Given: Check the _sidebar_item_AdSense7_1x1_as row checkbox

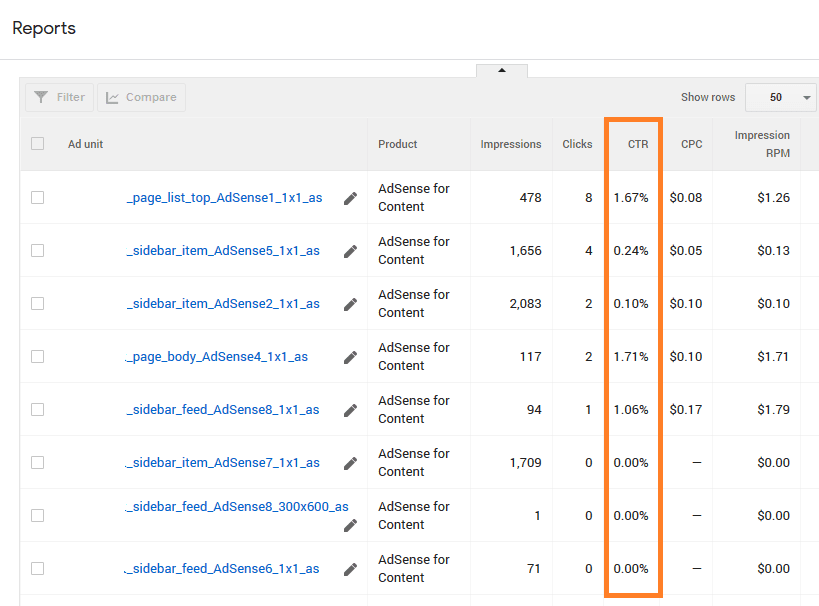Looking at the screenshot, I should (38, 462).
